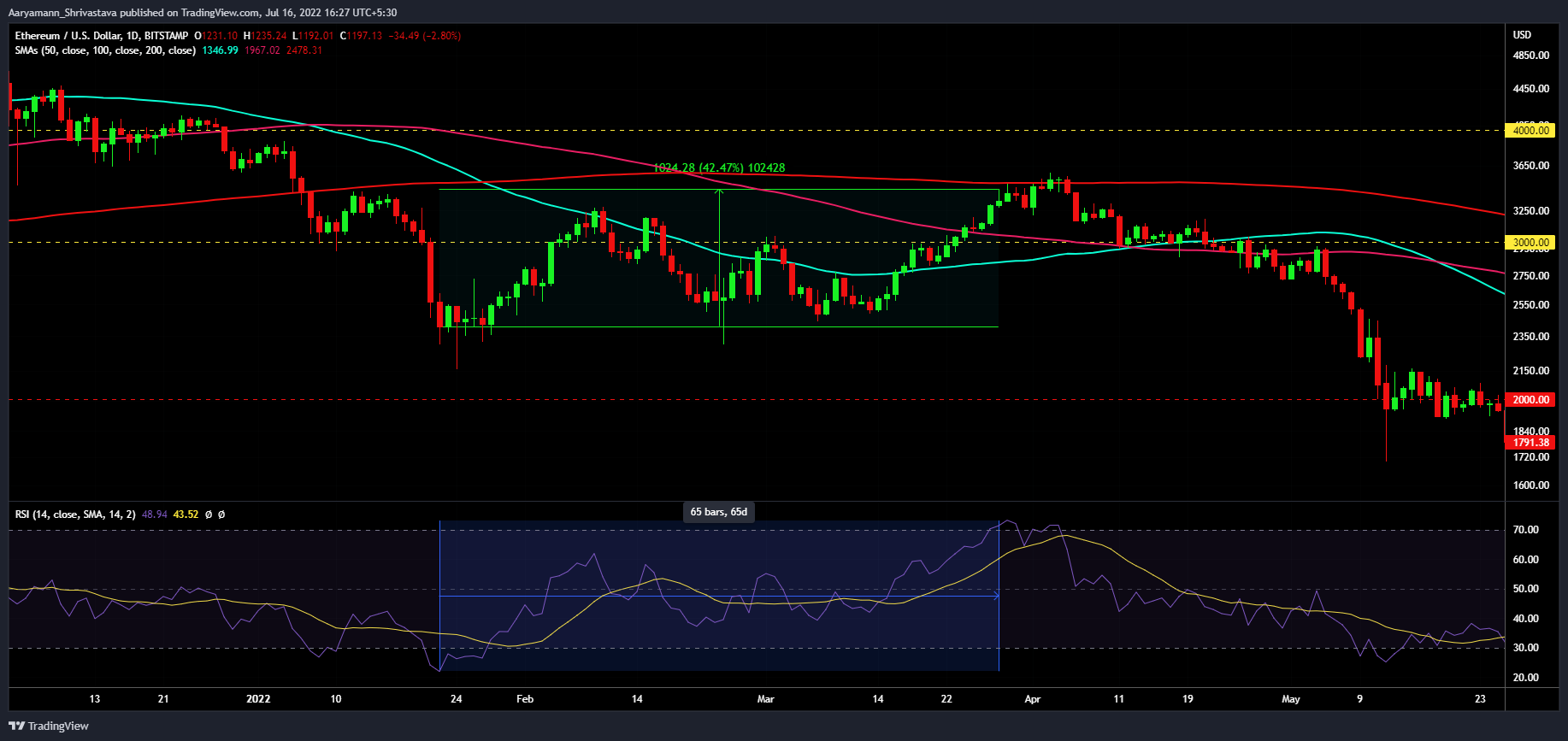Screen dimensions: 1568x741
Task: Click the 2022 label on the date axis
Action: click(x=258, y=699)
